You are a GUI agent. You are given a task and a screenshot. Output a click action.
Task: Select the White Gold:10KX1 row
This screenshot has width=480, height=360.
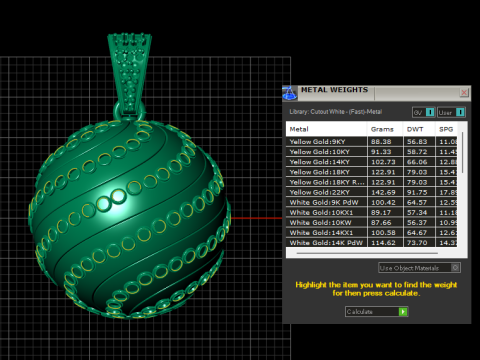(371, 212)
